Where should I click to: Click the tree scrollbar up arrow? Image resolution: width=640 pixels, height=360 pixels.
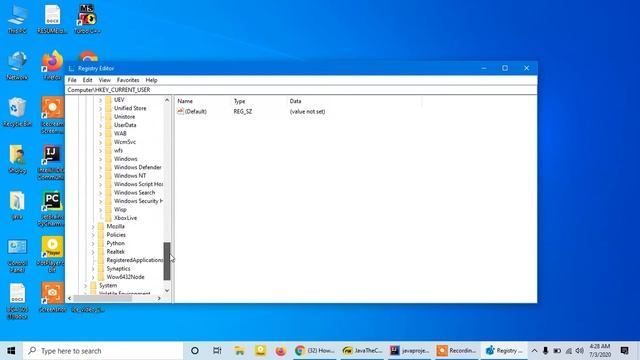[x=167, y=100]
